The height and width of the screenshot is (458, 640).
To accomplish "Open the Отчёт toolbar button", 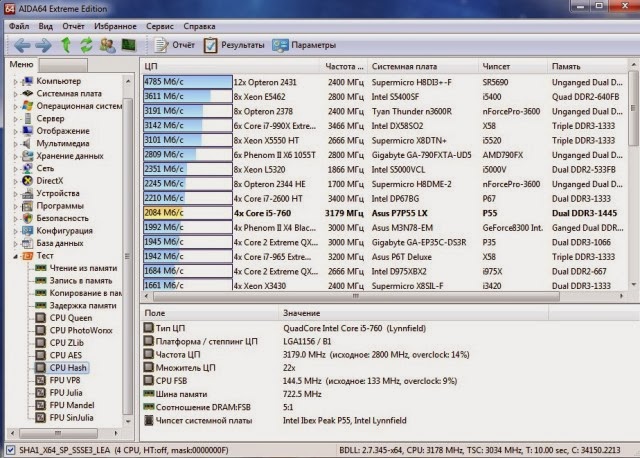I will [x=174, y=45].
